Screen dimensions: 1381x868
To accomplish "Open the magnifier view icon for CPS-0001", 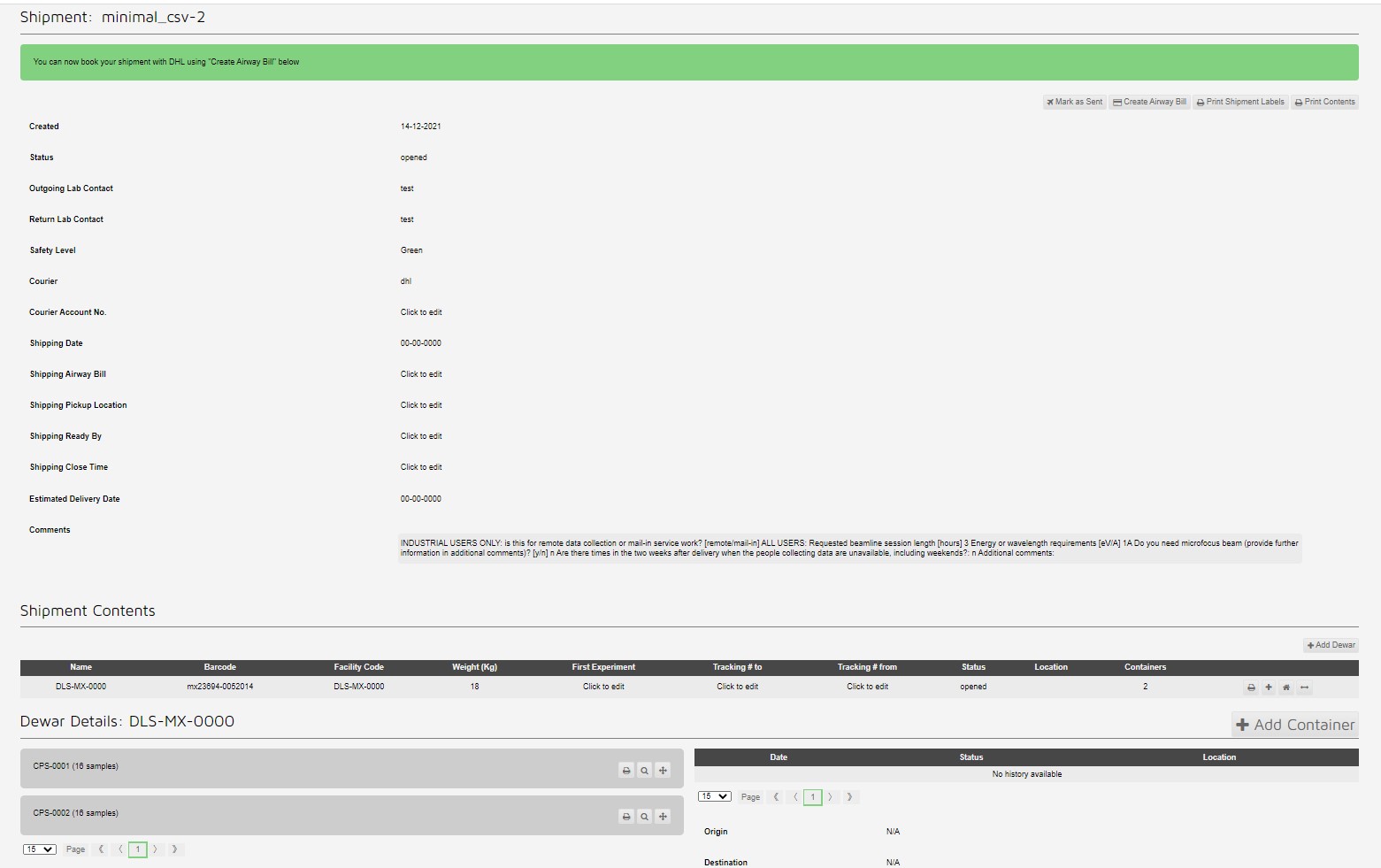I will (645, 770).
